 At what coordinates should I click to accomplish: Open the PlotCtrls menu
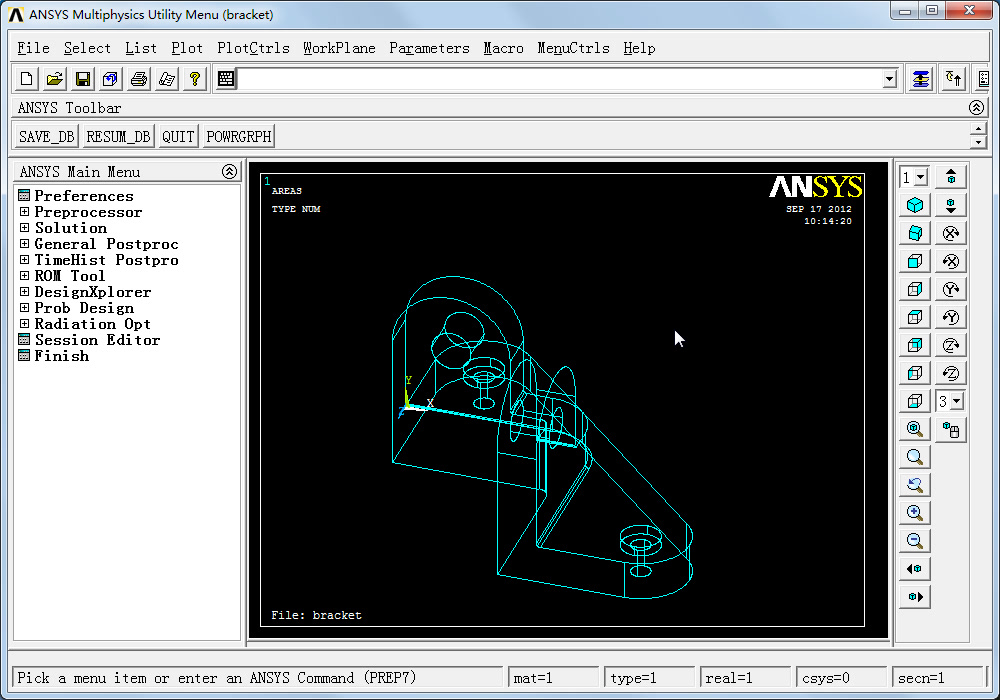(253, 48)
